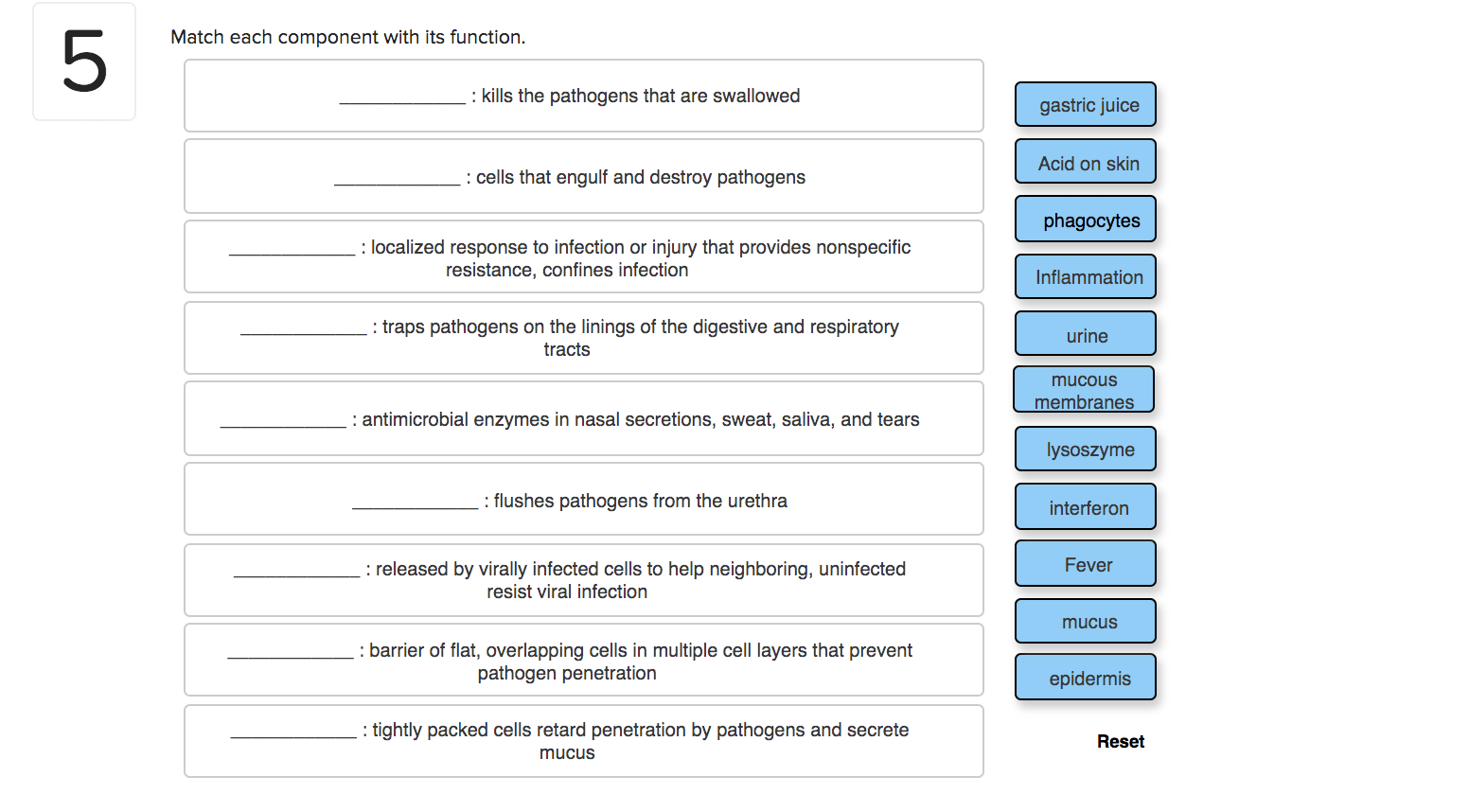Choose the Inflammation answer tile
Image resolution: width=1469 pixels, height=812 pixels.
pyautogui.click(x=1086, y=277)
